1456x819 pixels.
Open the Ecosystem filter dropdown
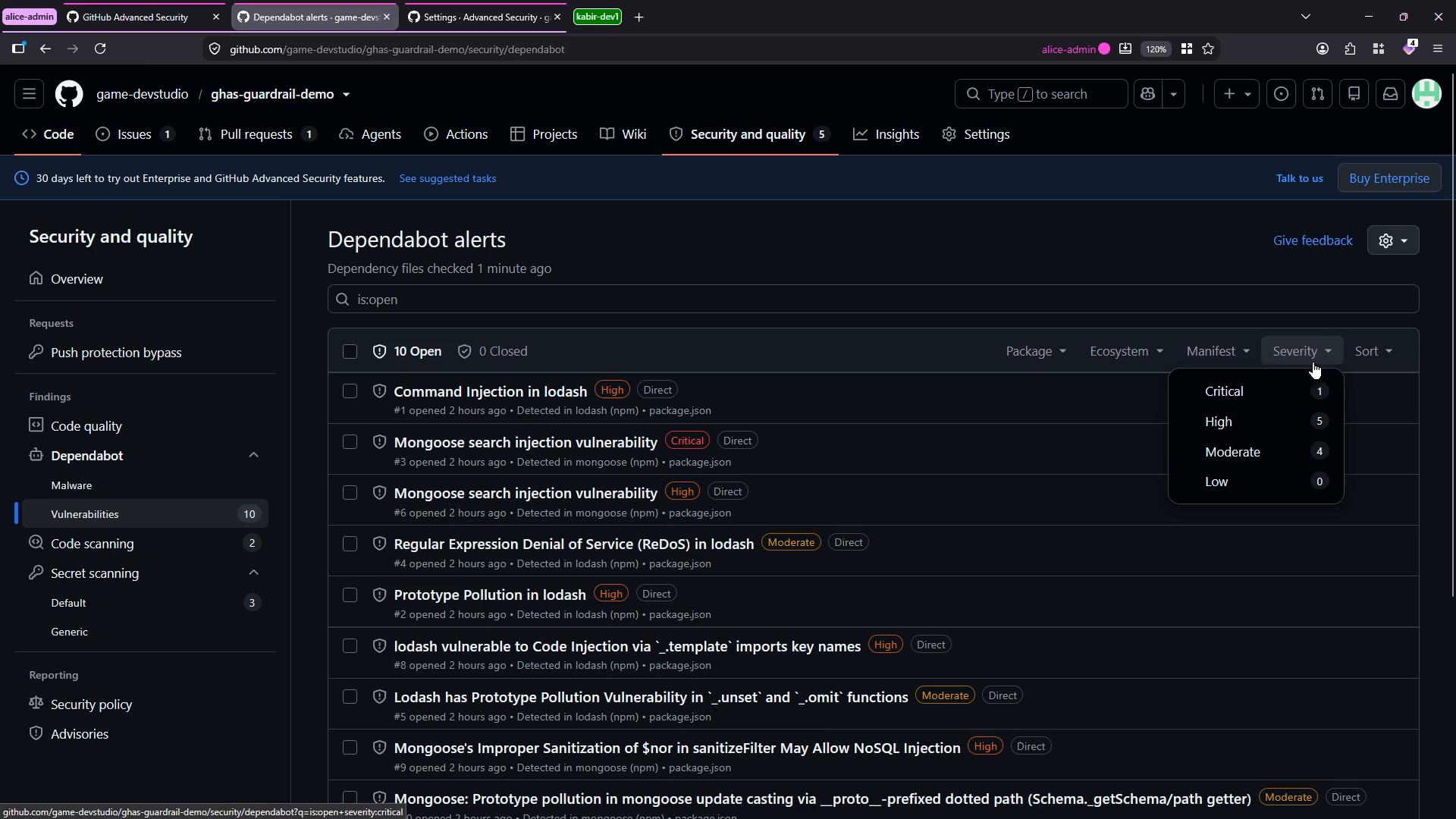click(1126, 351)
